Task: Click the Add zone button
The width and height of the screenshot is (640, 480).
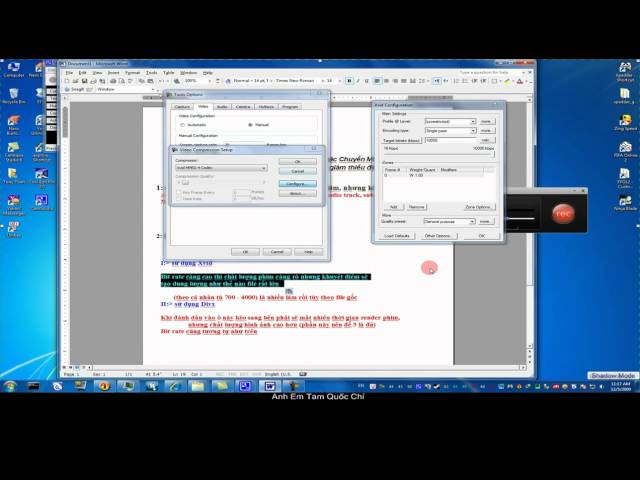Action: click(393, 207)
